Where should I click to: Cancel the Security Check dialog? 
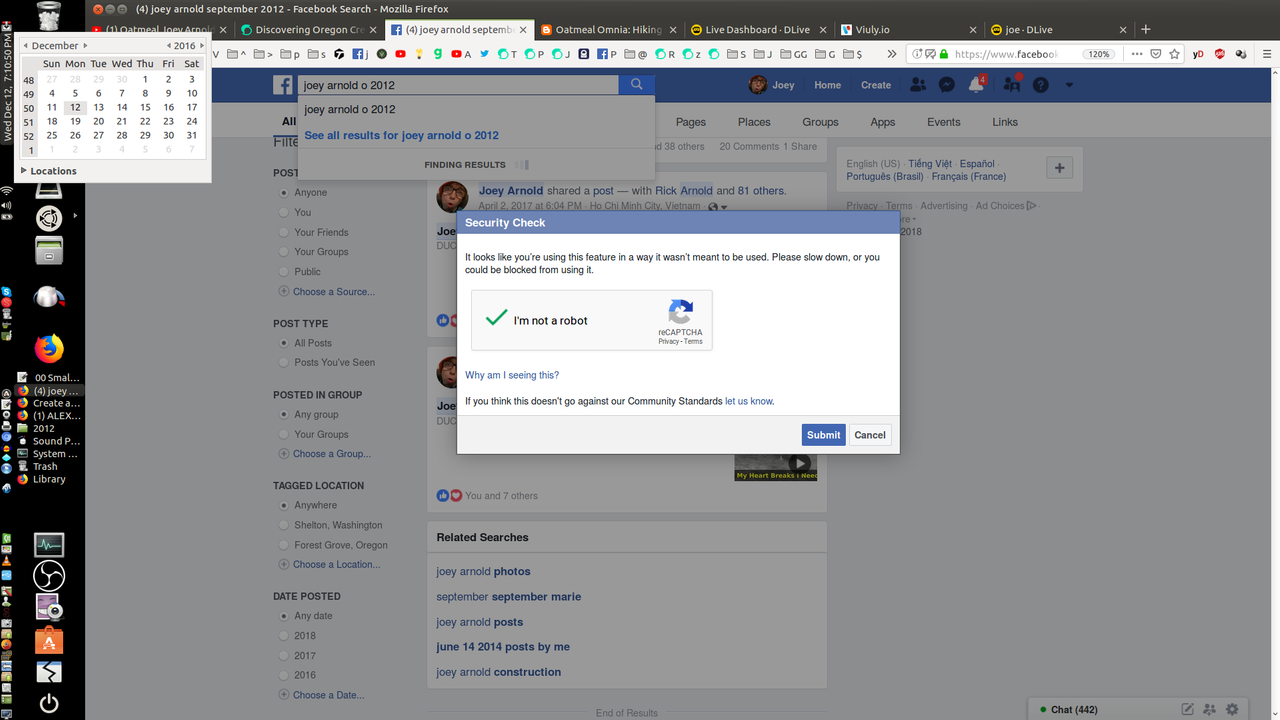click(870, 435)
